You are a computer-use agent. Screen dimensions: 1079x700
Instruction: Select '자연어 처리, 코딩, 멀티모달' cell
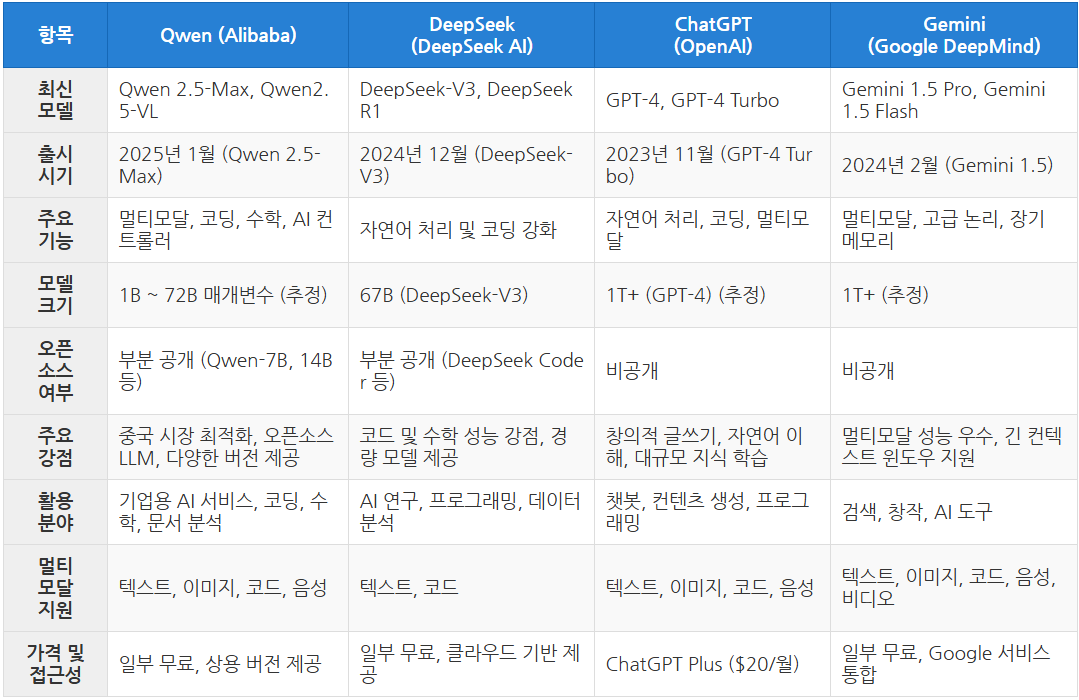pos(712,230)
